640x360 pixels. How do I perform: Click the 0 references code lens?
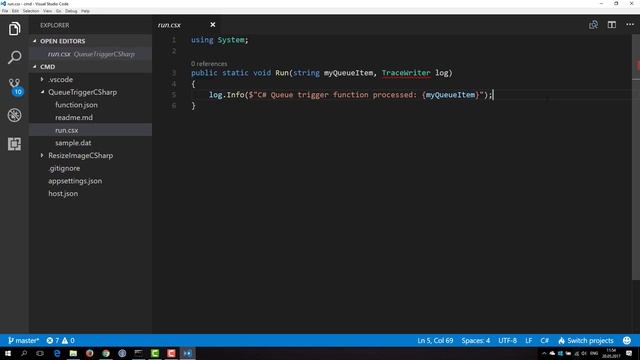pyautogui.click(x=209, y=64)
